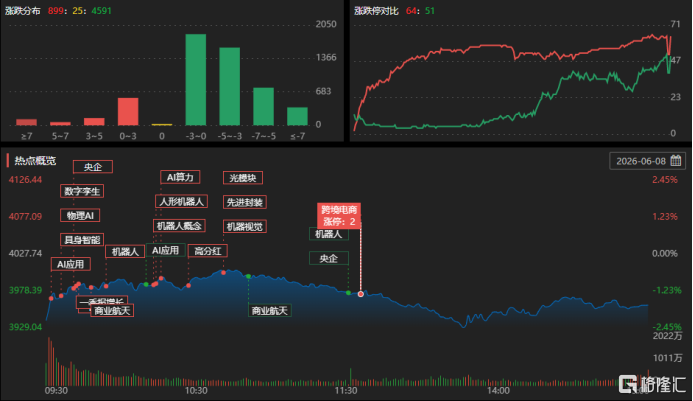The width and height of the screenshot is (693, 401).
Task: Click the 2.45% red axis label
Action: tap(665, 179)
